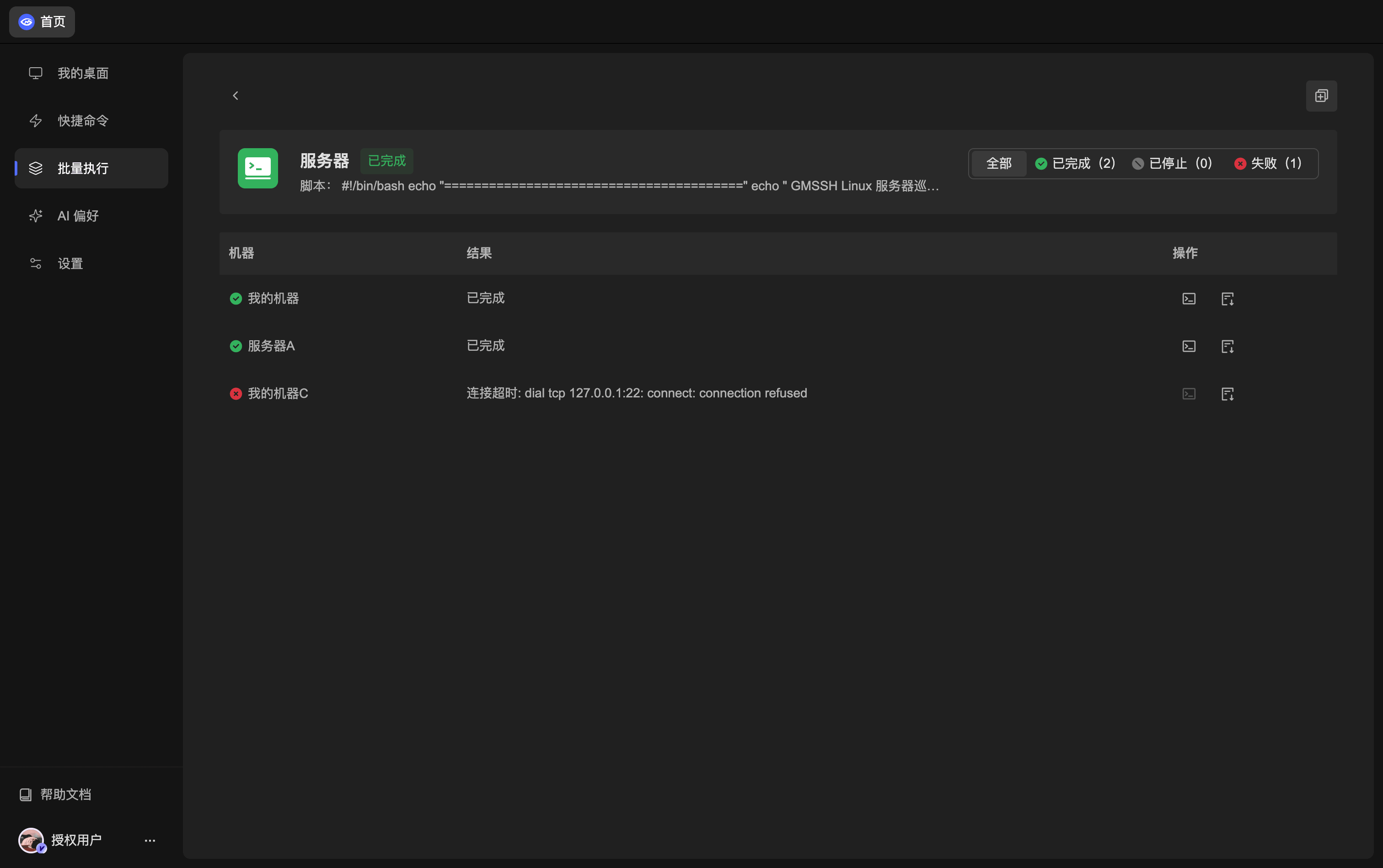Click the green terminal script icon
1383x868 pixels.
tap(258, 168)
